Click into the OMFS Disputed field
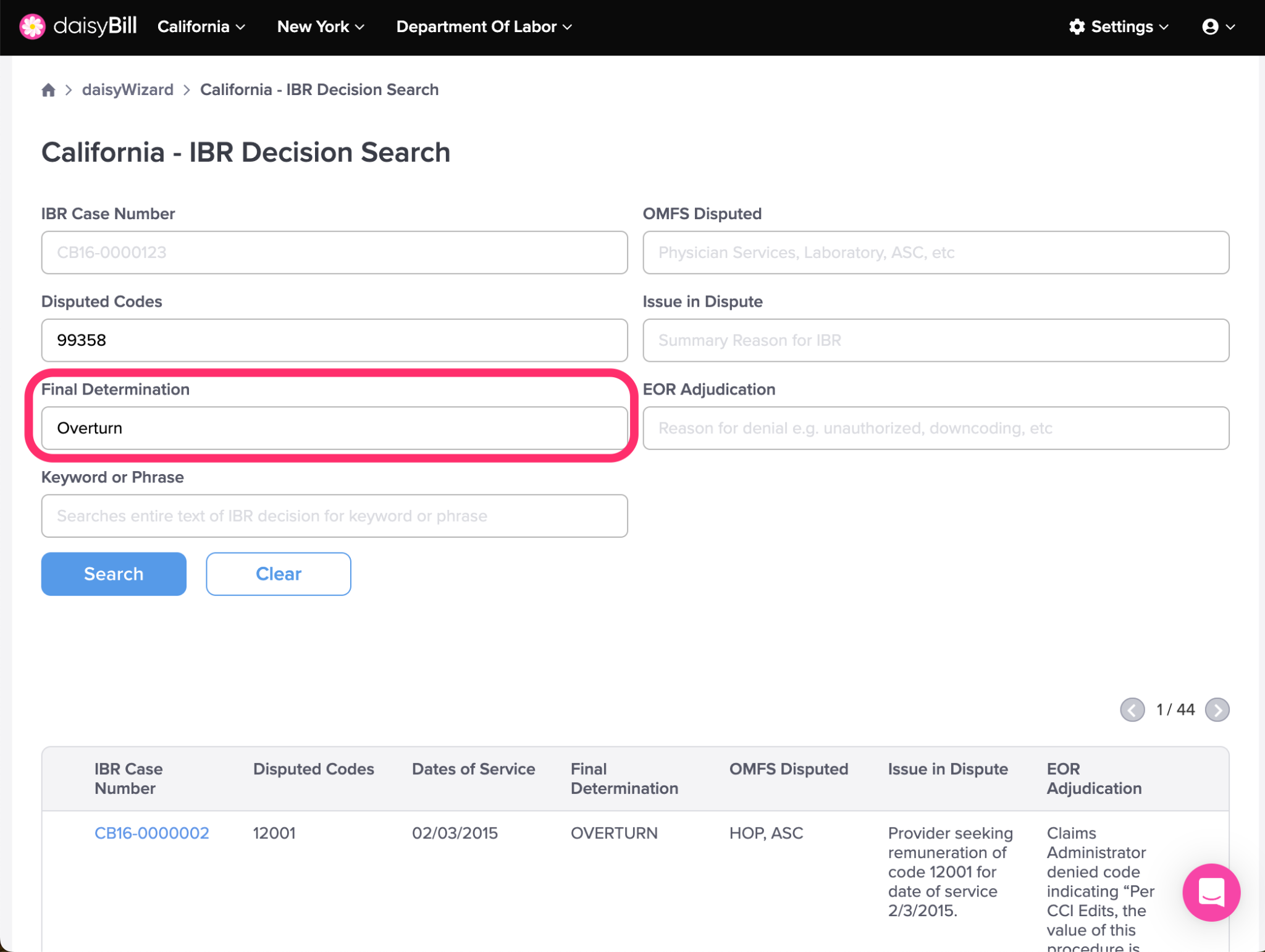The height and width of the screenshot is (952, 1265). point(936,253)
